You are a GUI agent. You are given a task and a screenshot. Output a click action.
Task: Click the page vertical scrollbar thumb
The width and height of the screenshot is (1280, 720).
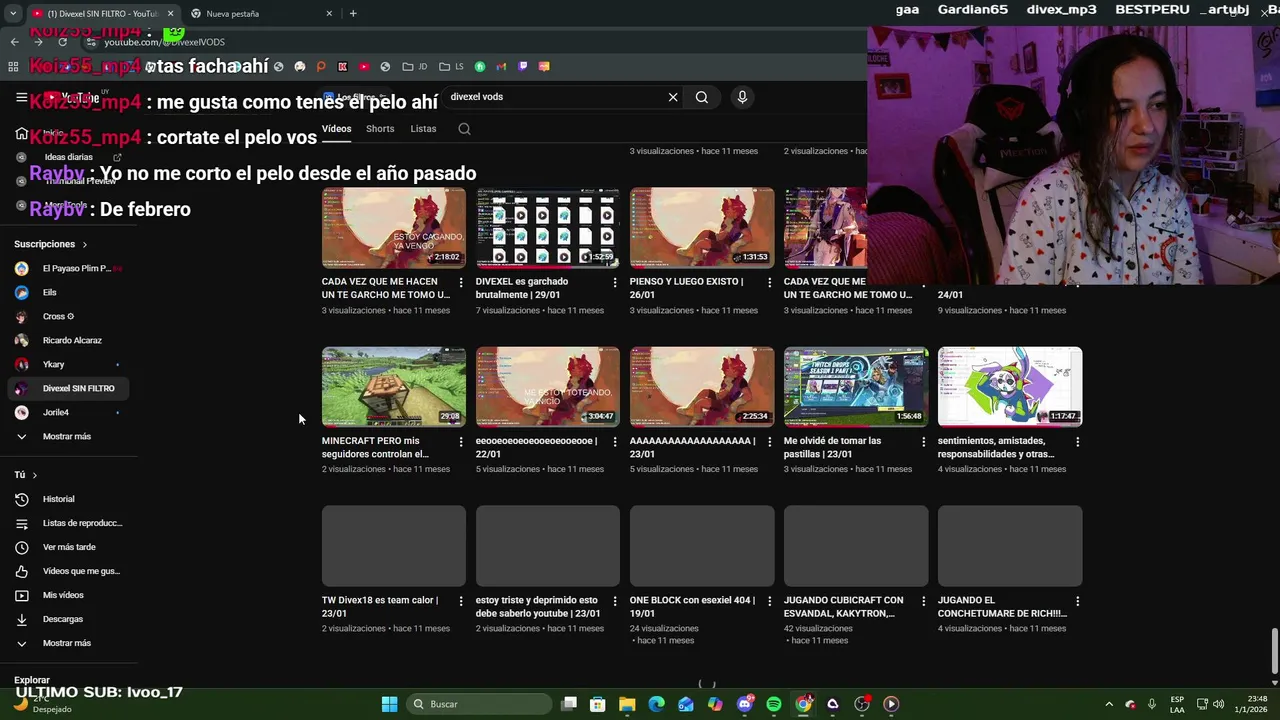[x=1274, y=651]
